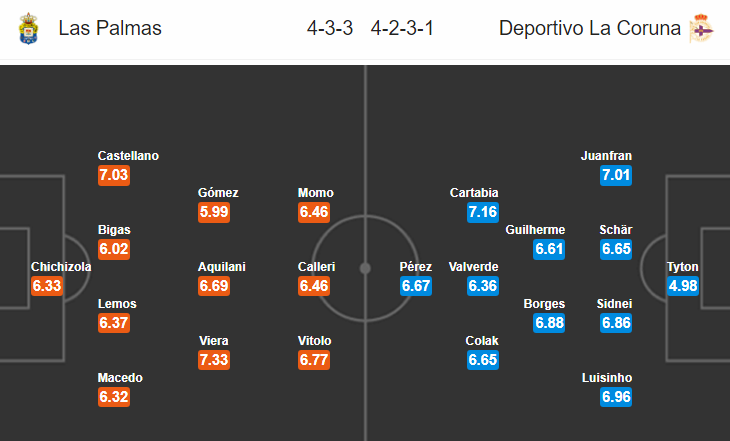Select the 4-2-3-1 formation text

(x=402, y=28)
